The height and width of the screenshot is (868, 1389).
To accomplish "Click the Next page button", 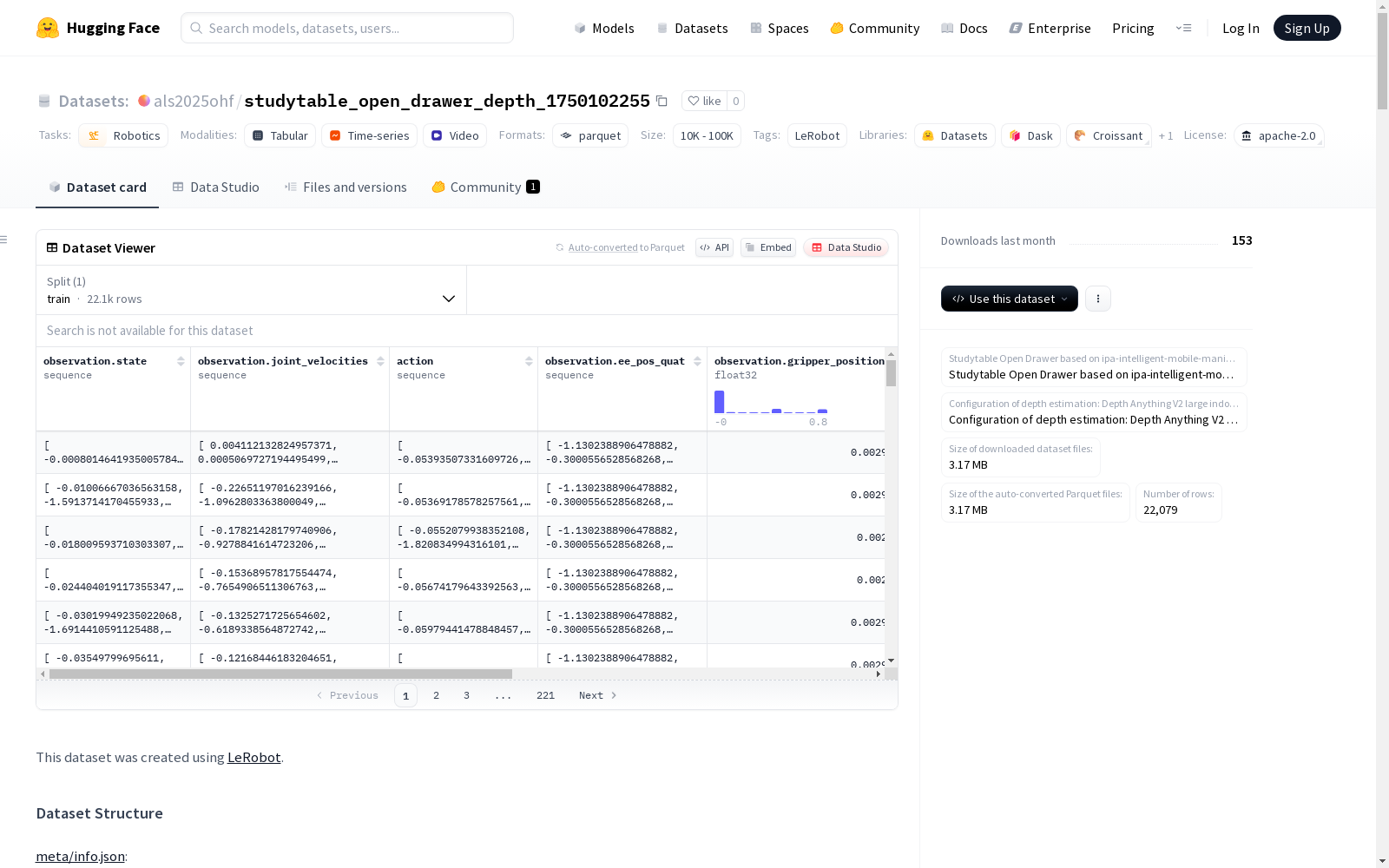I will 598,695.
